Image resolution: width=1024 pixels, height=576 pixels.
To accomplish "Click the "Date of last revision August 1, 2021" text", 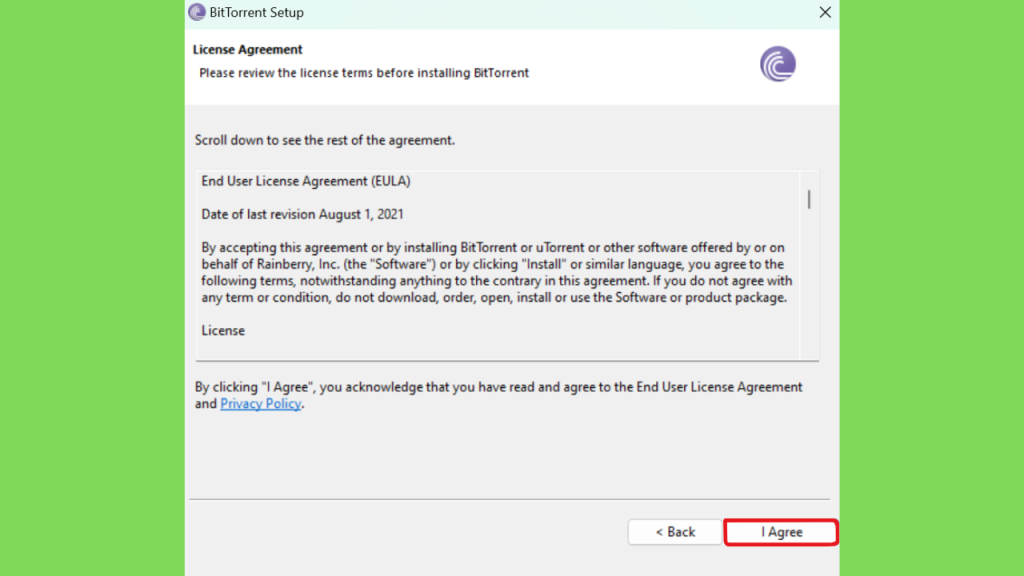I will coord(302,215).
